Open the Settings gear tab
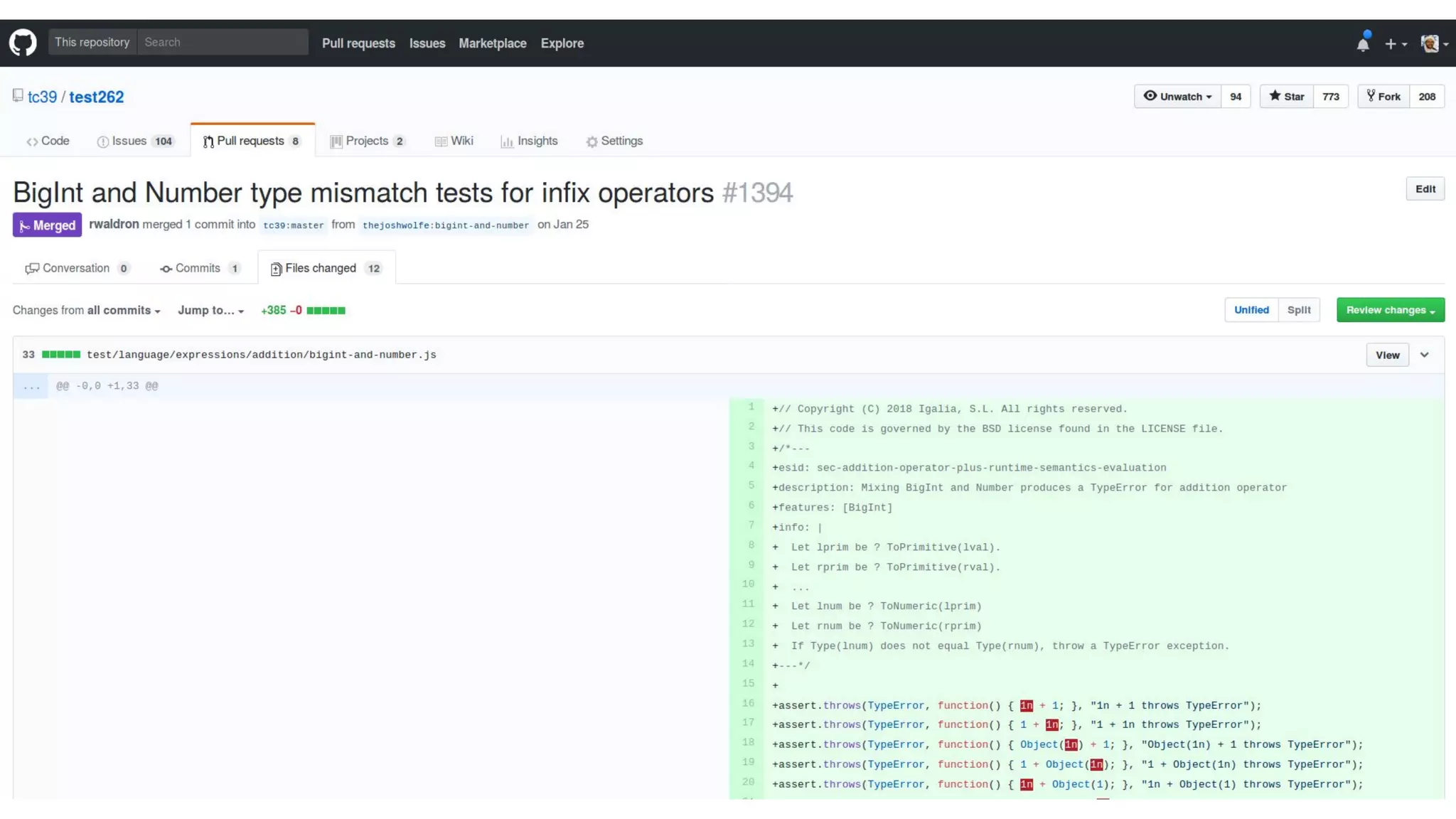Viewport: 1456px width, 819px height. pyautogui.click(x=614, y=141)
